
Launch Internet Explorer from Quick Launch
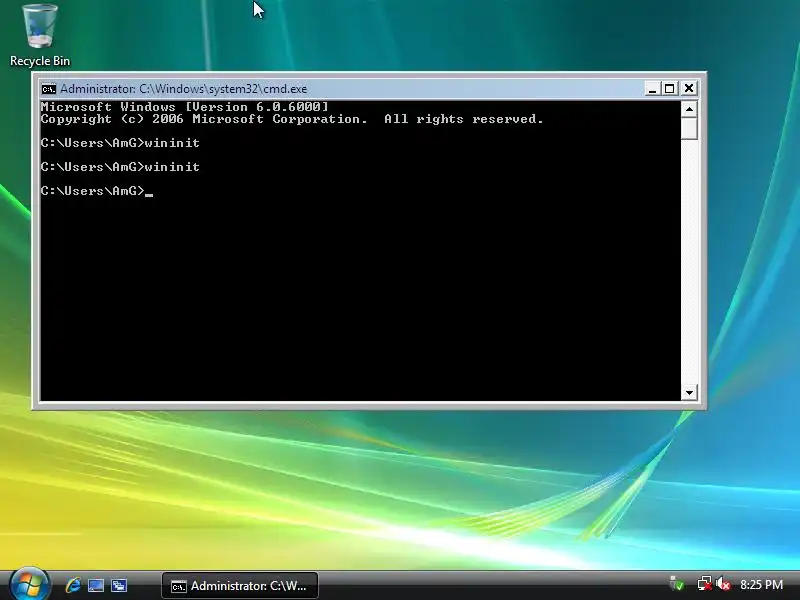73,585
